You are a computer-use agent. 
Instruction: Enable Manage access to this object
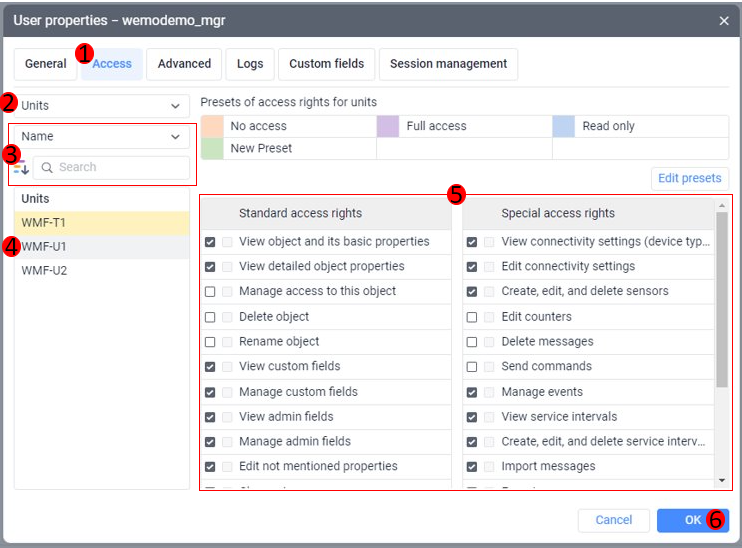[x=210, y=292]
